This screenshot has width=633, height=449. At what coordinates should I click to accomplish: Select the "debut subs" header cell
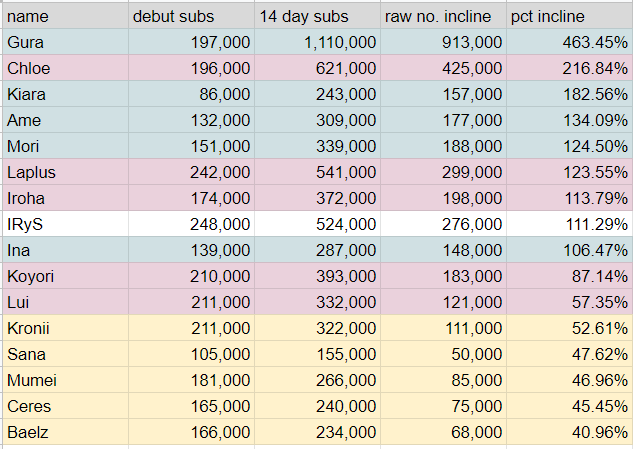tap(191, 16)
